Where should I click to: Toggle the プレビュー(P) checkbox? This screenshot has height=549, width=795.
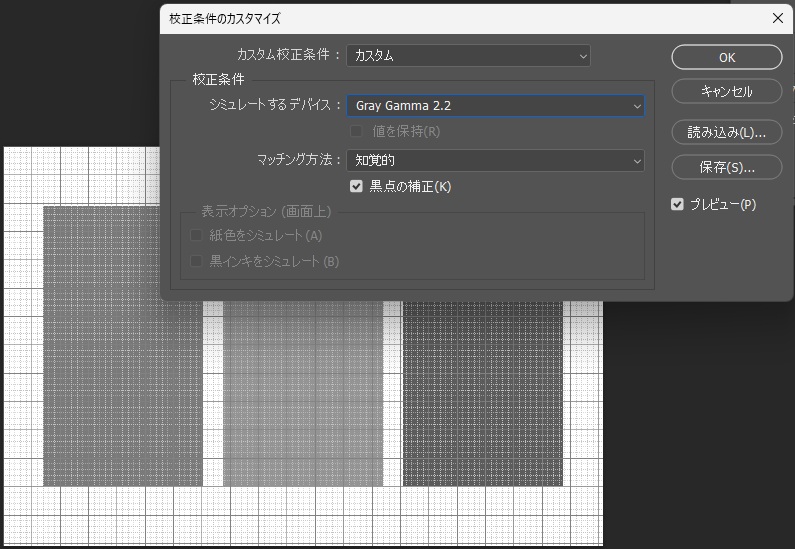click(x=677, y=204)
